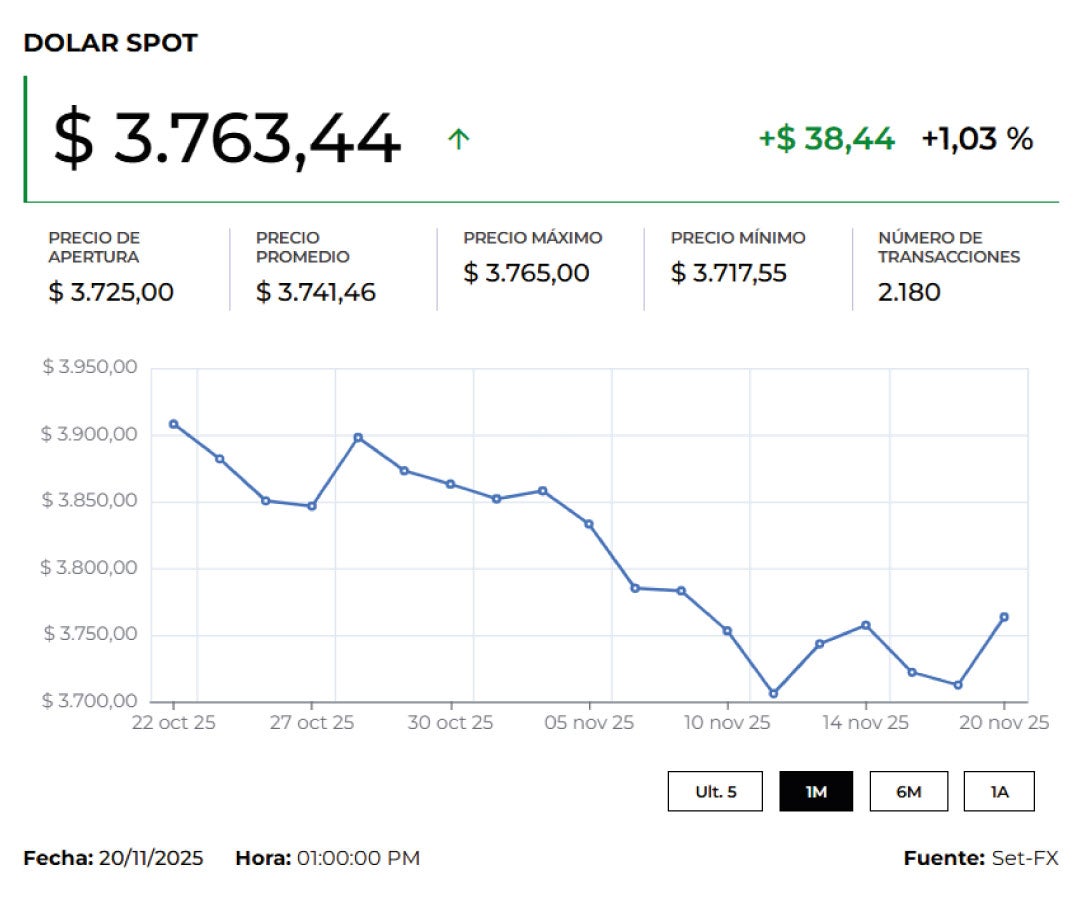Click the Precio Máximo value $ 3.765,00
1080x900 pixels.
526,273
